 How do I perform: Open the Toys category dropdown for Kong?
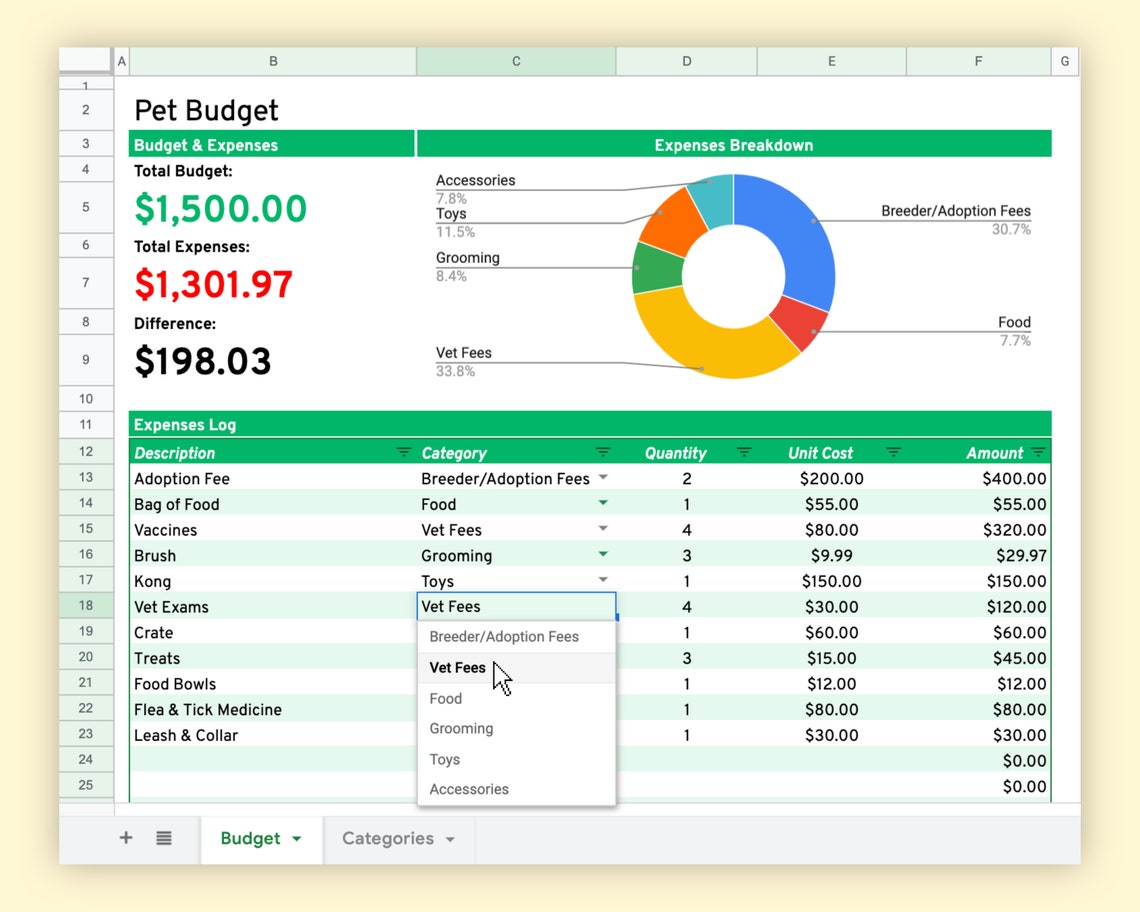[x=603, y=581]
